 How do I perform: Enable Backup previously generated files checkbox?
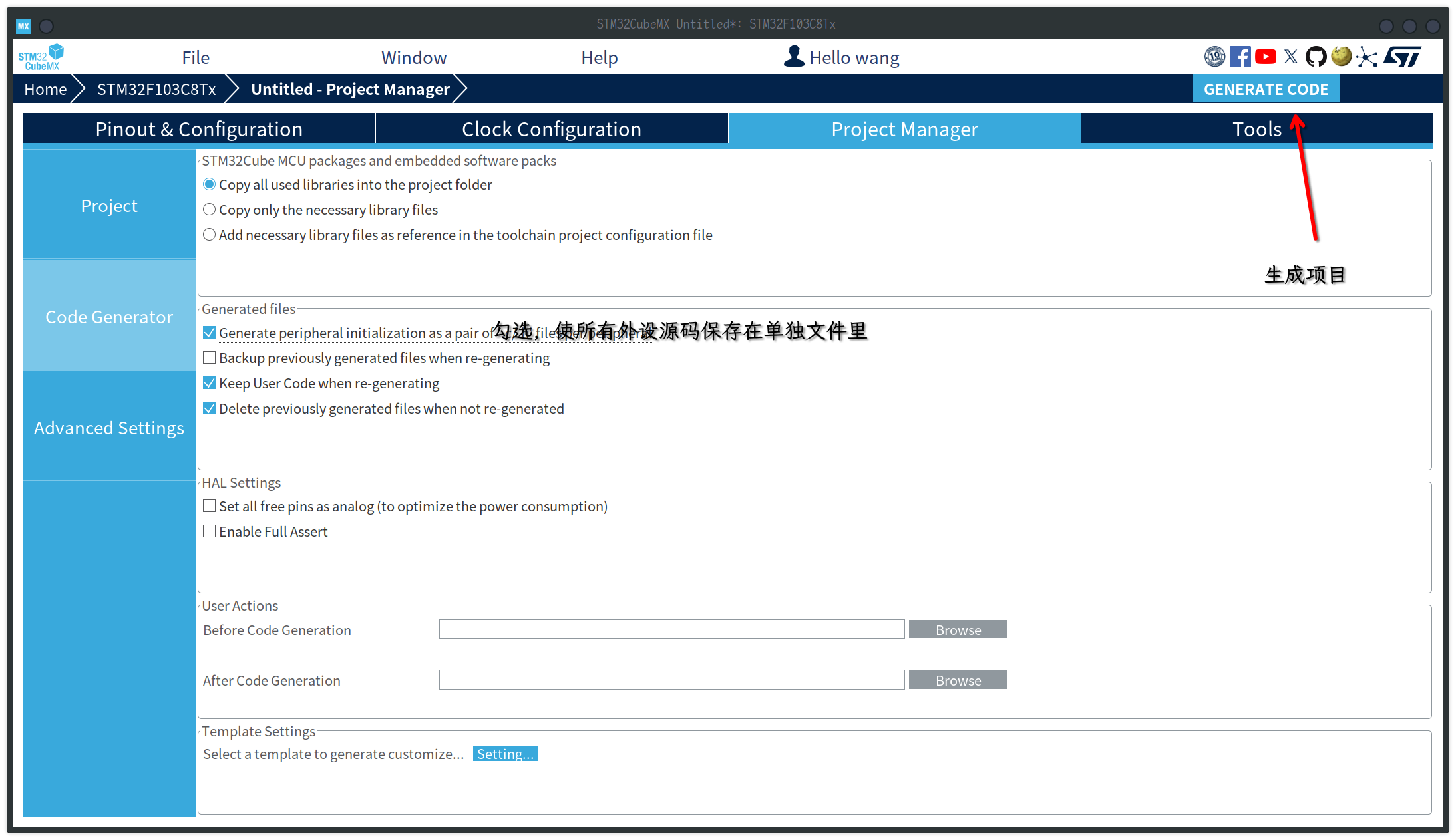[210, 358]
